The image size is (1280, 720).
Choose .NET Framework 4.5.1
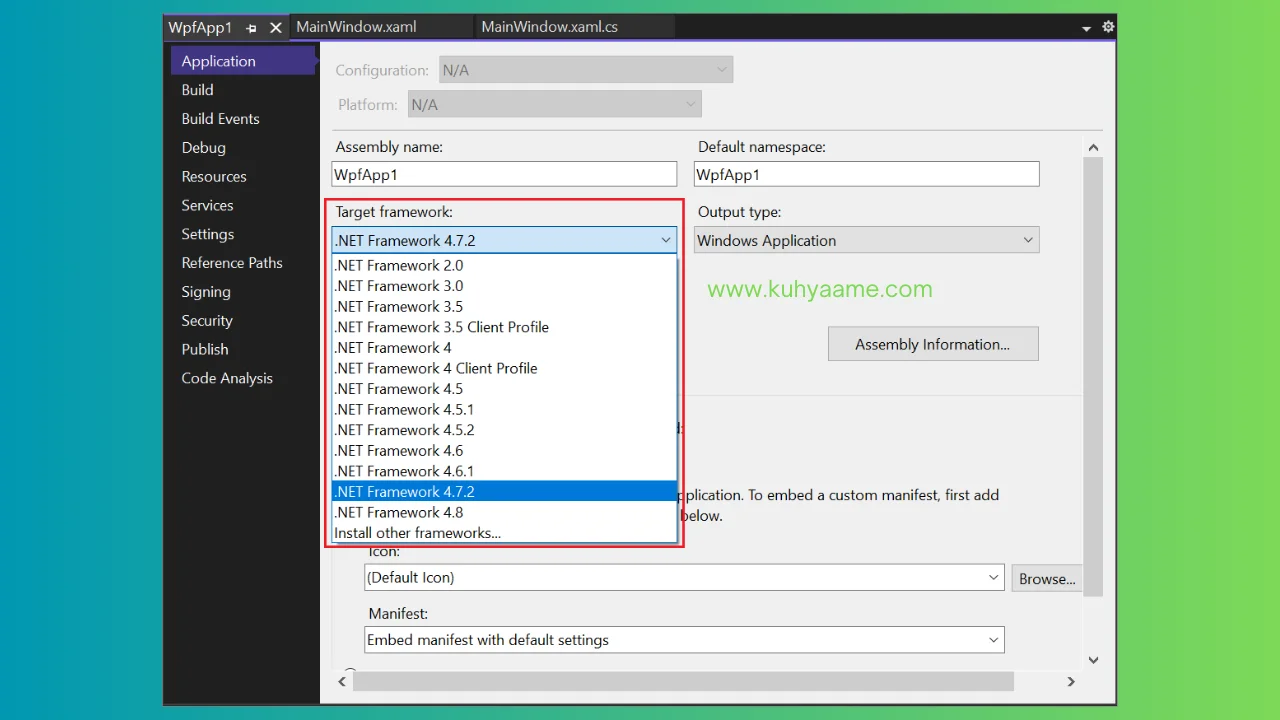504,409
